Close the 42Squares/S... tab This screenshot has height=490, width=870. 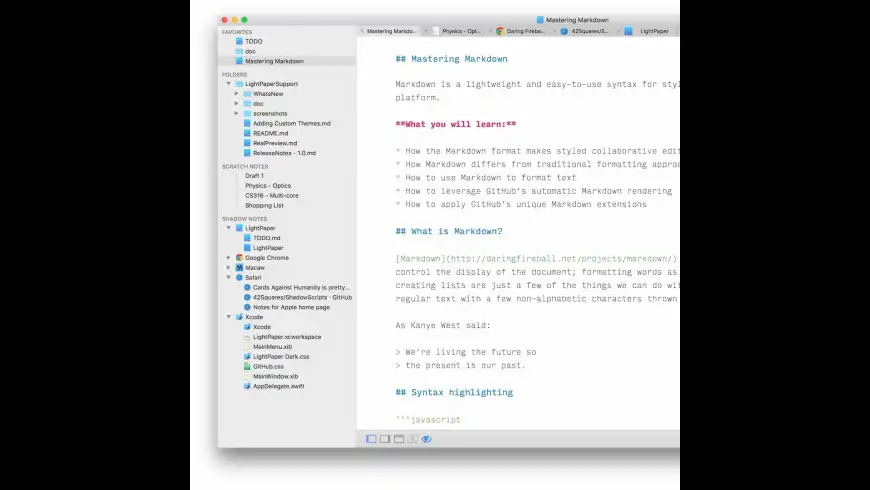click(x=555, y=31)
